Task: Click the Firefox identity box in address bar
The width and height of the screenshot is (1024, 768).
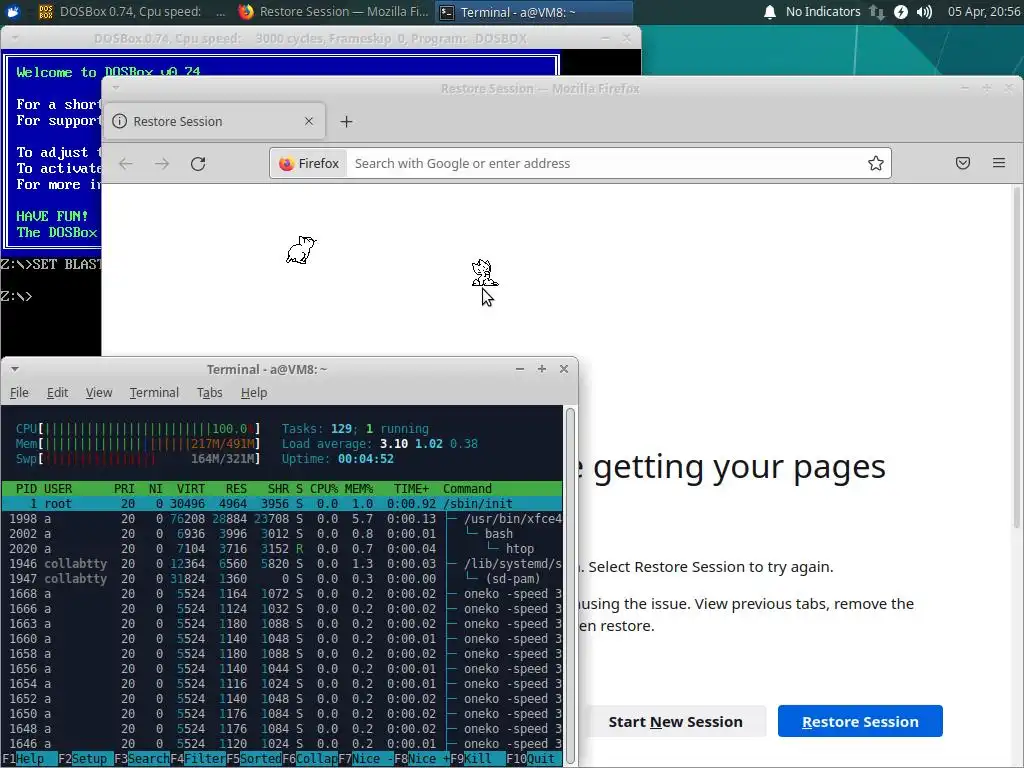Action: (x=309, y=163)
